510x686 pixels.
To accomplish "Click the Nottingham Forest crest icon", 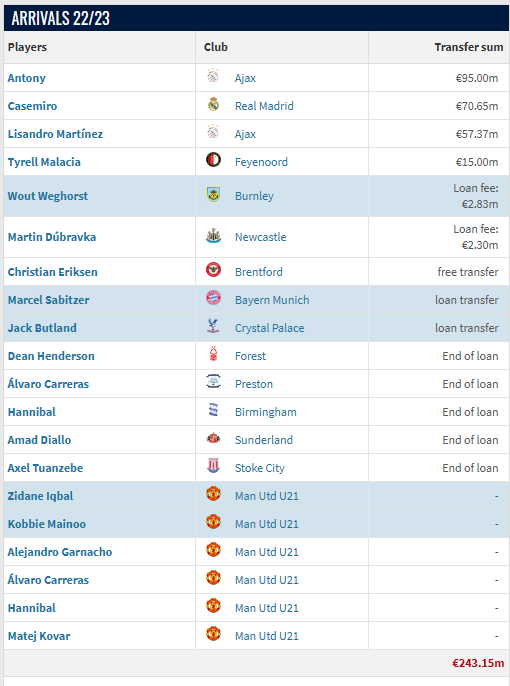I will pos(213,354).
